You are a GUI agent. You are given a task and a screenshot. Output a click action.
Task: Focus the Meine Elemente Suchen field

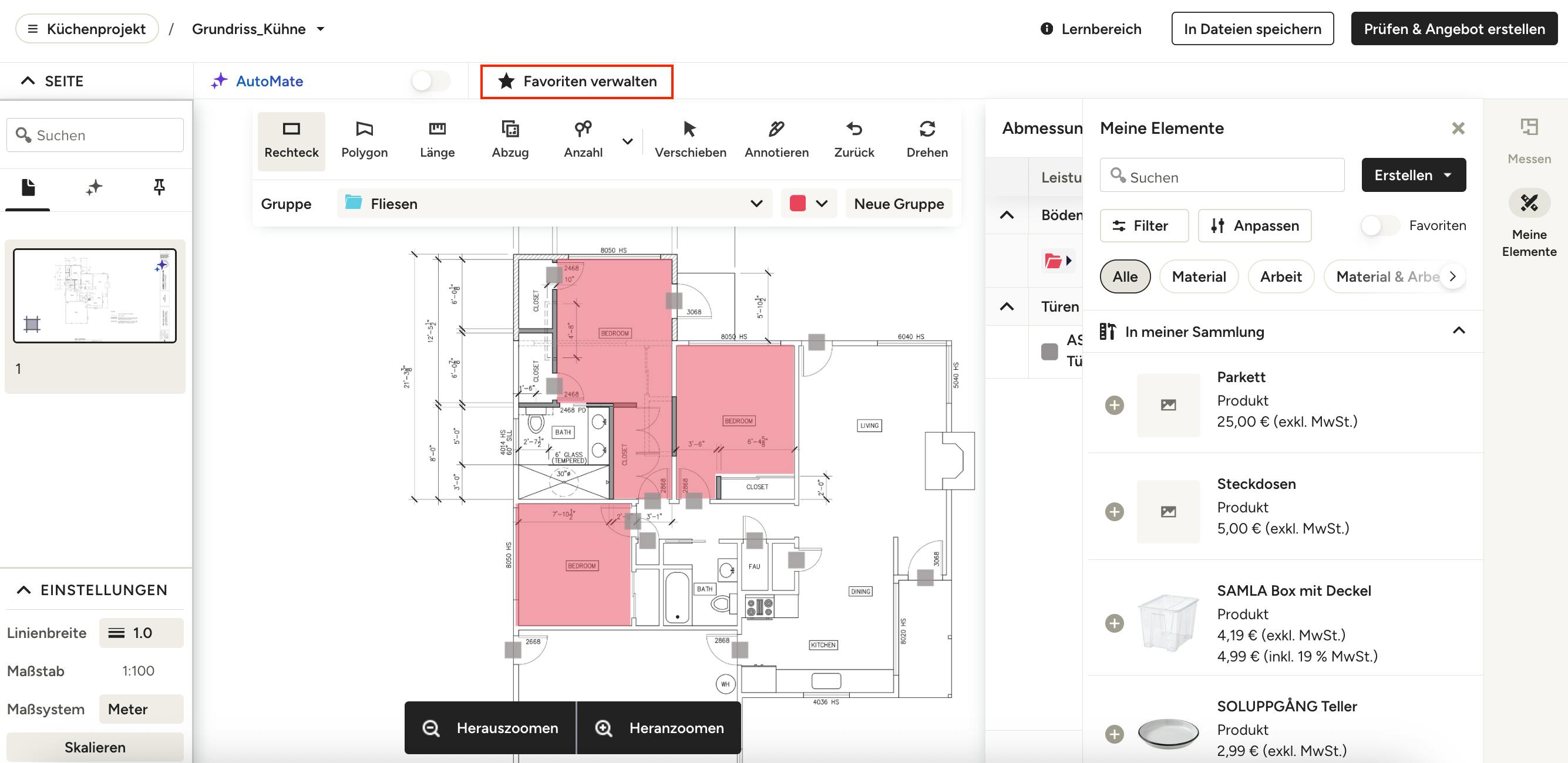[x=1222, y=175]
